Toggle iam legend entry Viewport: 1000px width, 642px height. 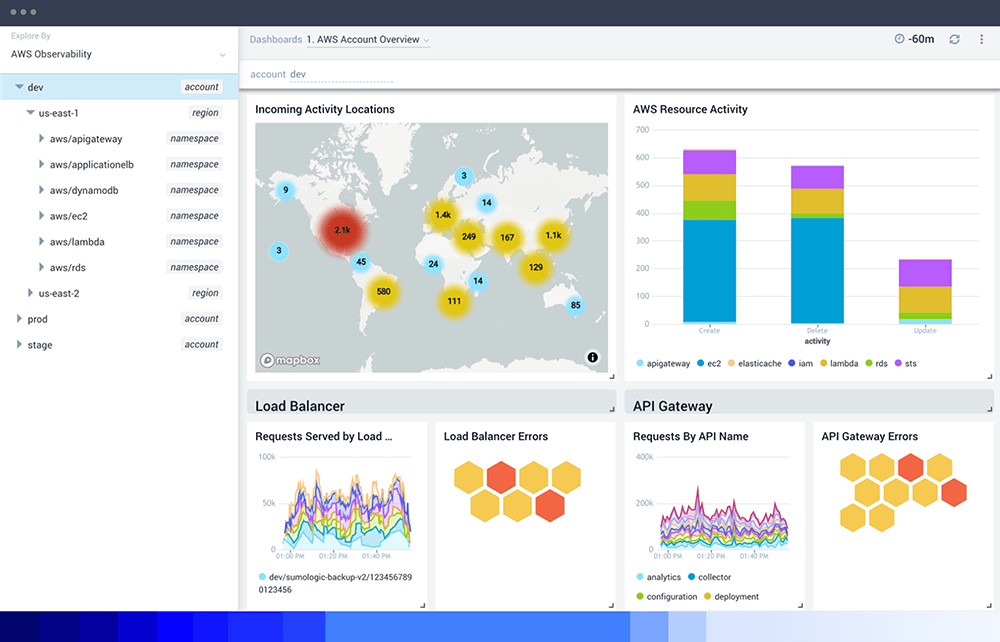tap(800, 363)
